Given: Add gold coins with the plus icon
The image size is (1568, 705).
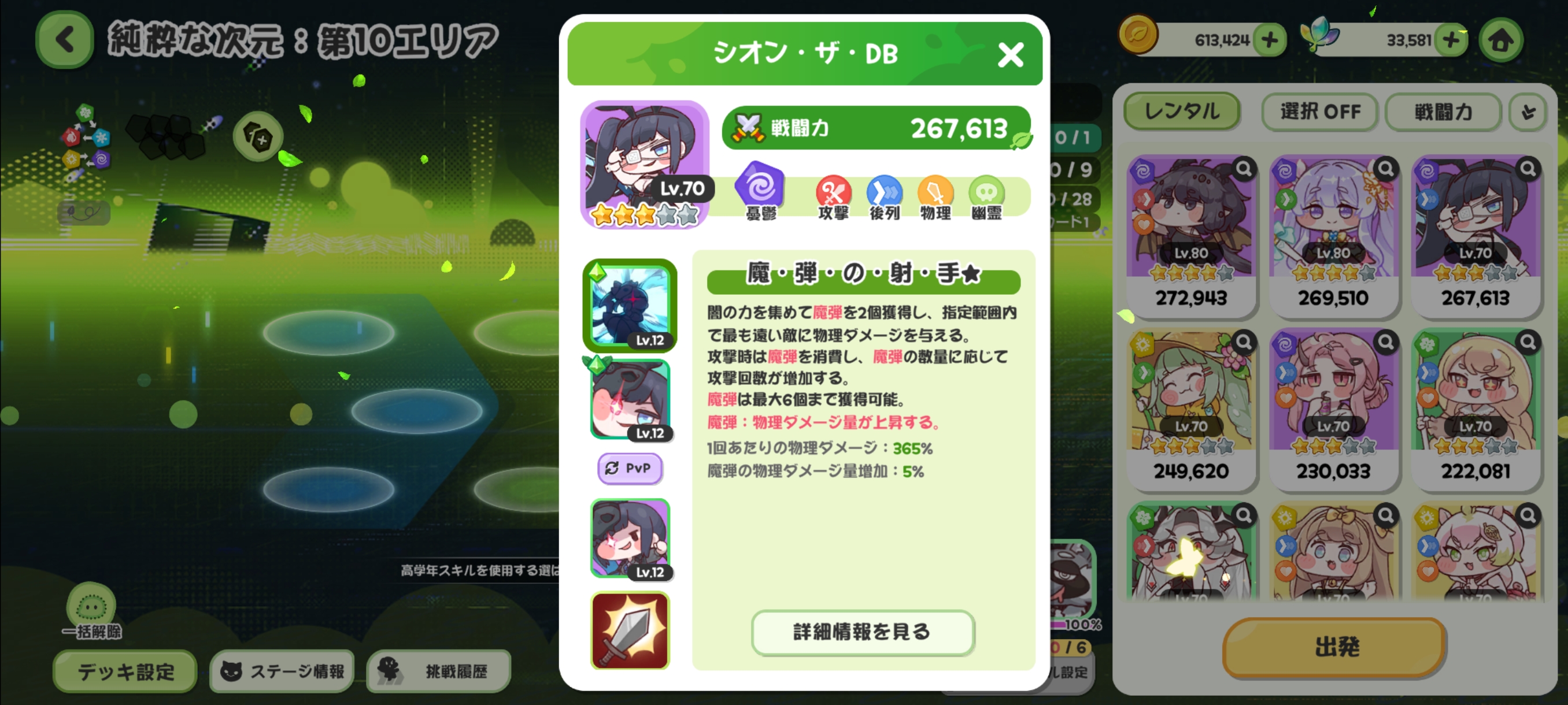Looking at the screenshot, I should [x=1269, y=40].
